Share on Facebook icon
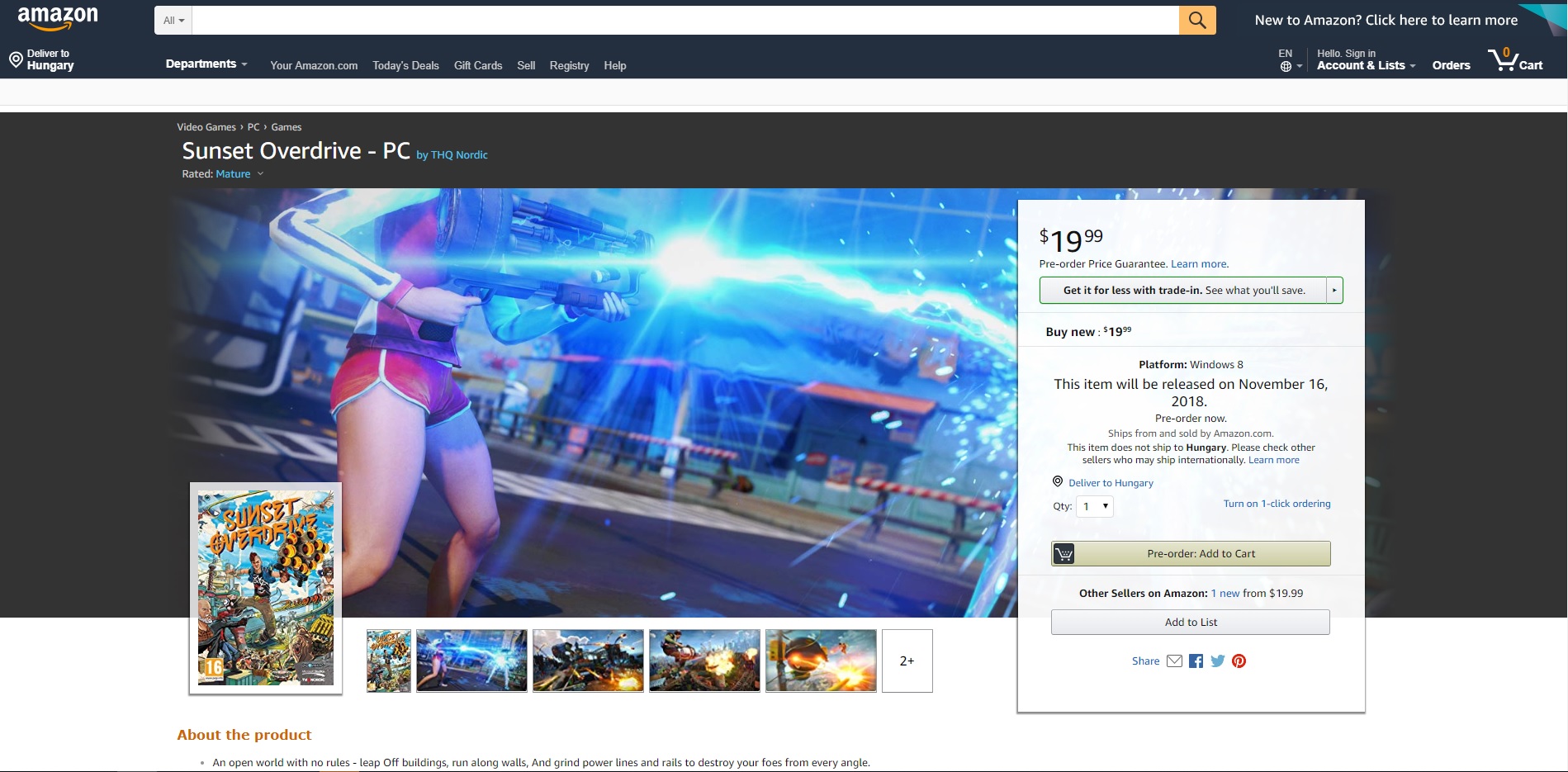This screenshot has height=772, width=1568. (x=1196, y=661)
